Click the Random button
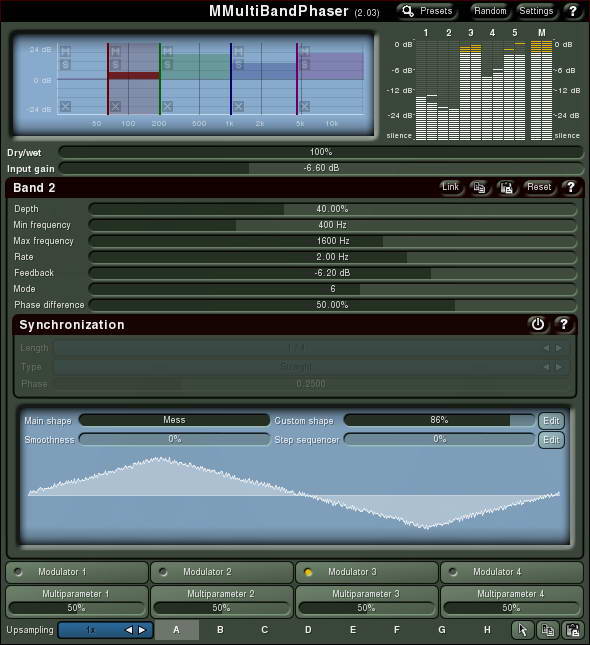 (490, 11)
